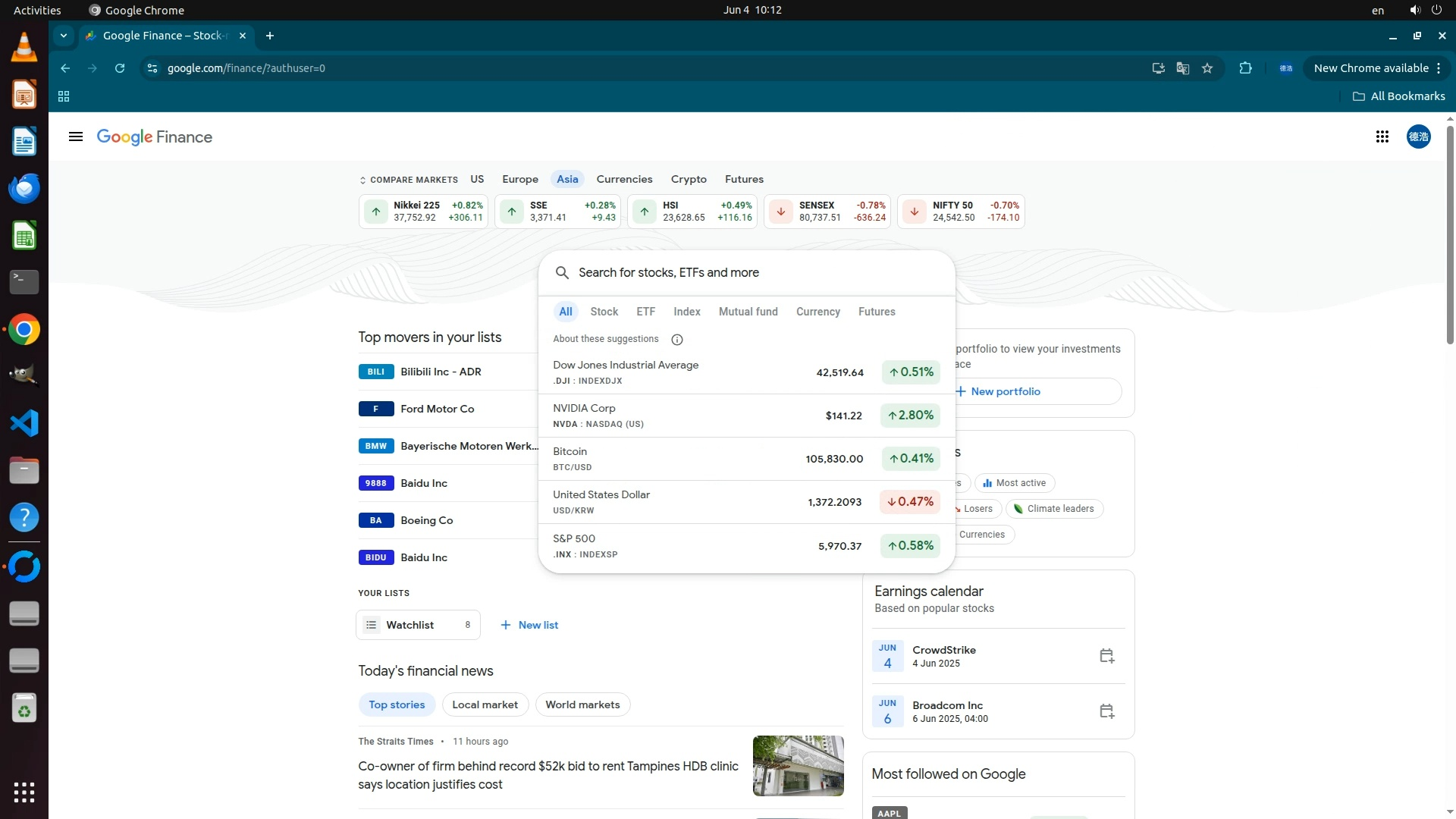1456x819 pixels.
Task: View site information icon in address bar
Action: point(152,68)
